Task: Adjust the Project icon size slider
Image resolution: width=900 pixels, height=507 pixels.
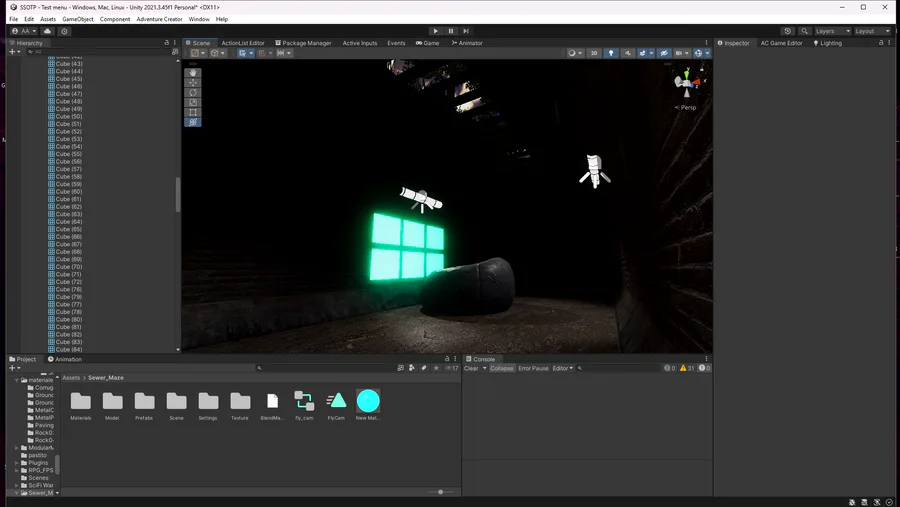Action: [441, 492]
